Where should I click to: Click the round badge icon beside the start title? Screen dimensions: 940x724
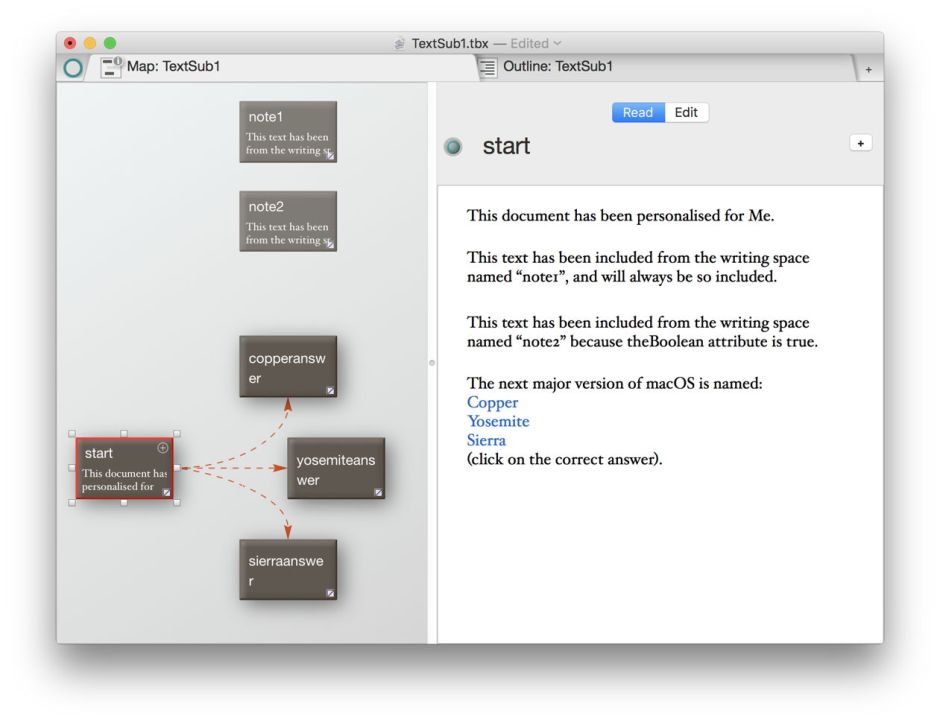coord(453,147)
